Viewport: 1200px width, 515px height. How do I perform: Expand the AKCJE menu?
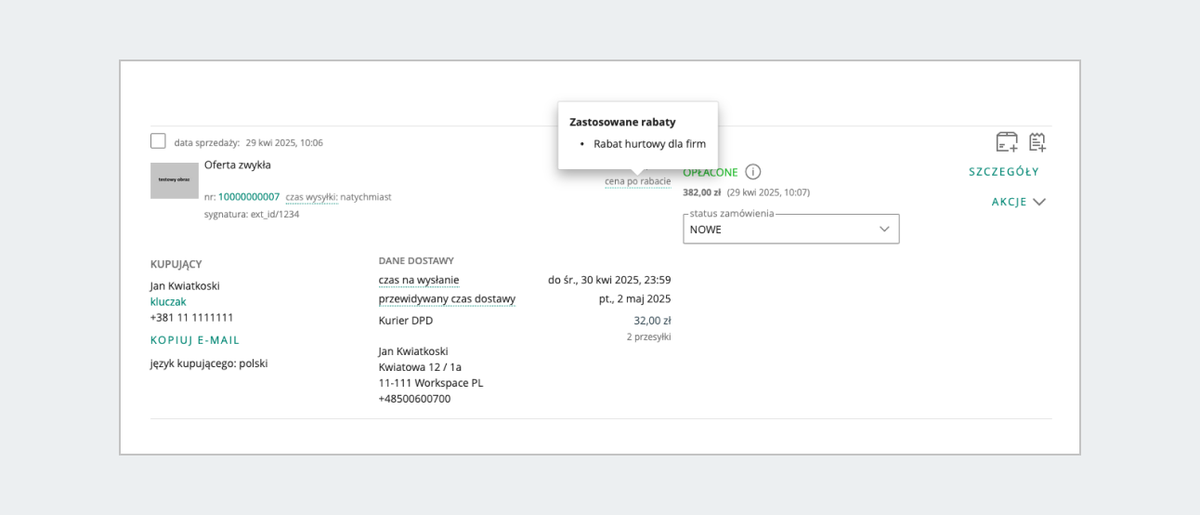[1018, 202]
